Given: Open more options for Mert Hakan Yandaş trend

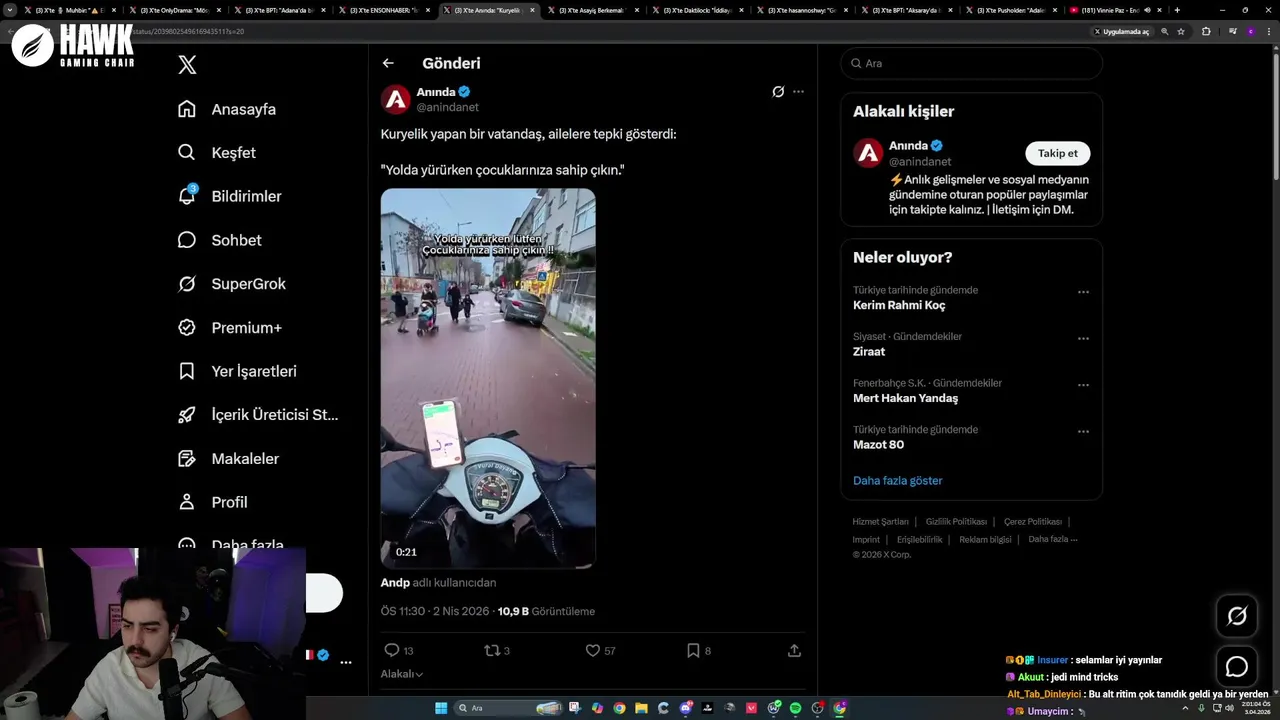Looking at the screenshot, I should click(x=1083, y=385).
